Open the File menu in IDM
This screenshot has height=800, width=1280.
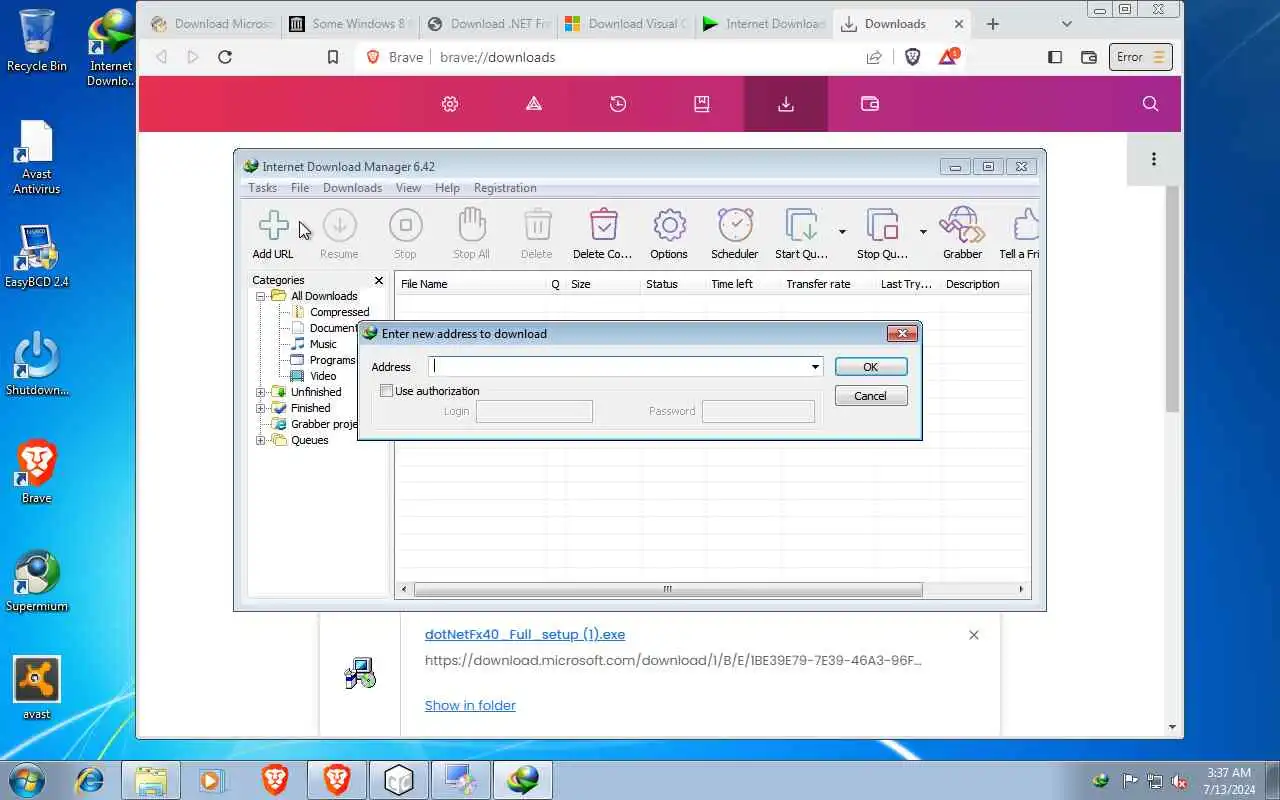coord(300,188)
